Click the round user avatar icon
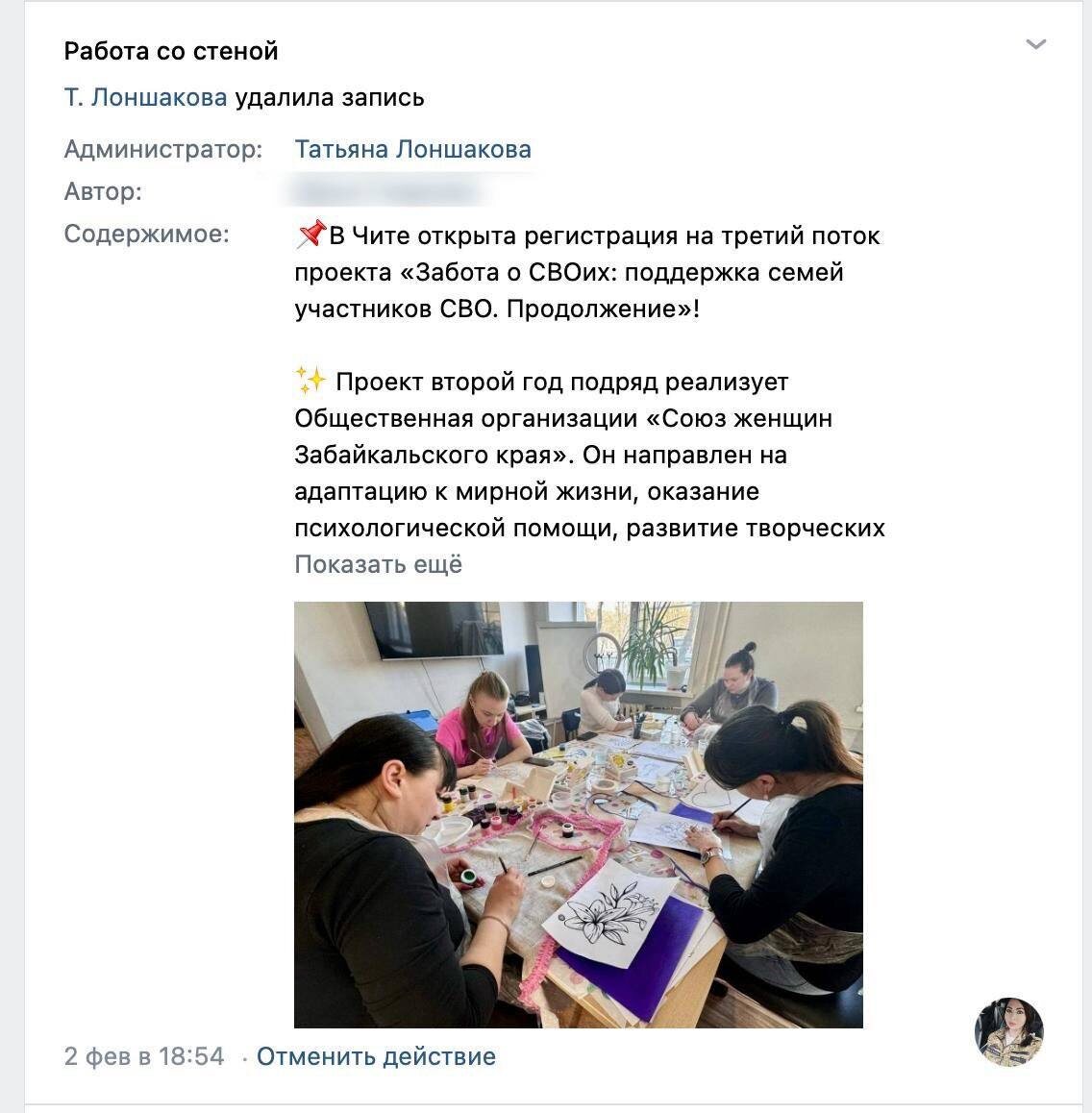Viewport: 1092px width, 1113px height. pos(1009,1031)
